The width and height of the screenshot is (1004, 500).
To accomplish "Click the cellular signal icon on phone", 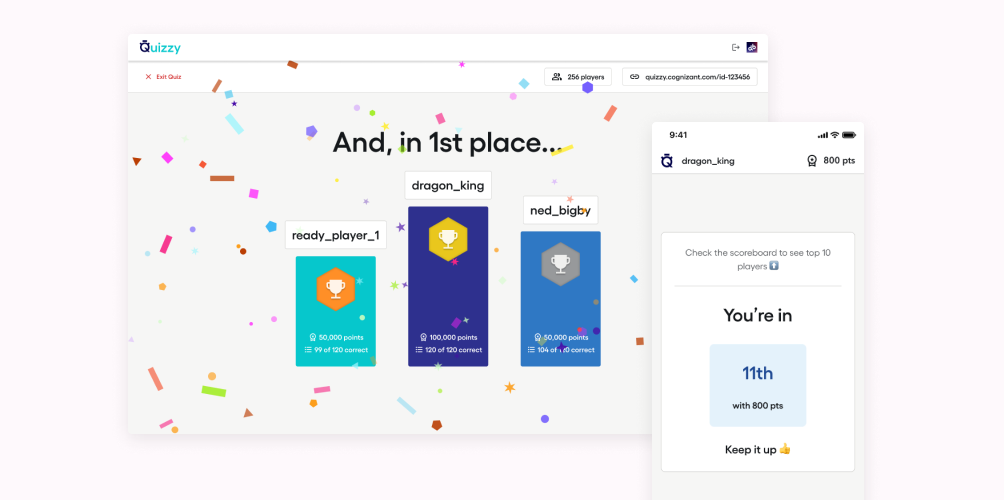I will [823, 135].
